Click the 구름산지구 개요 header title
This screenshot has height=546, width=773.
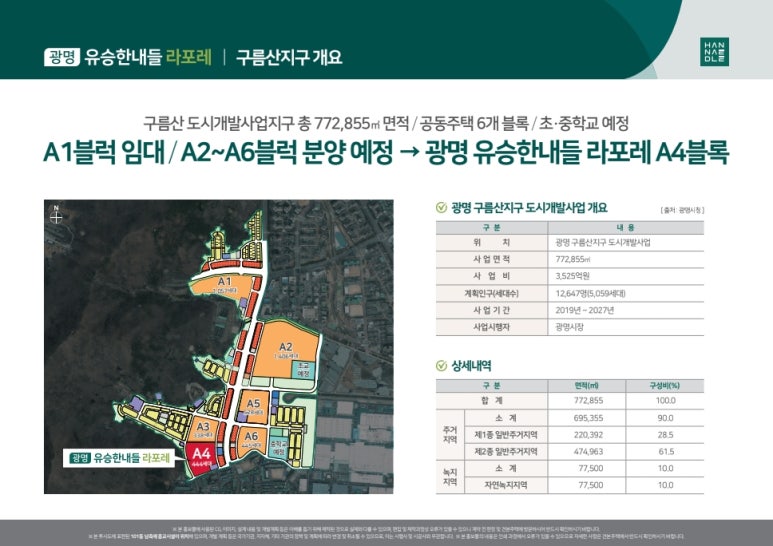(289, 57)
